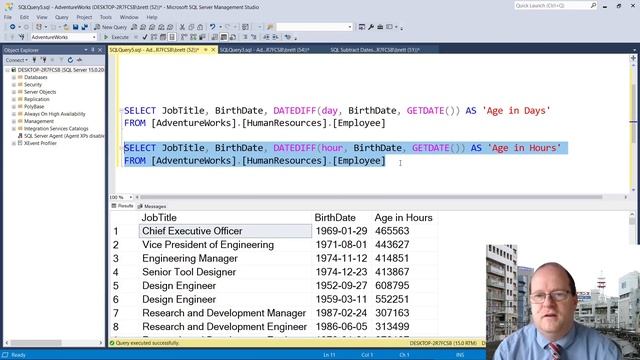The width and height of the screenshot is (640, 360).
Task: Click the Paste clipboard icon
Action: [200, 27]
